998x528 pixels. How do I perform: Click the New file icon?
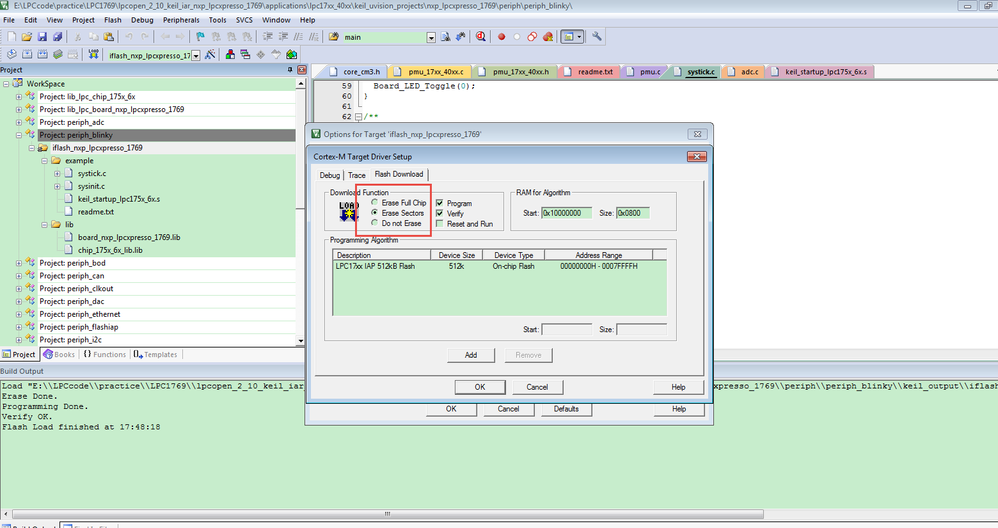click(11, 37)
